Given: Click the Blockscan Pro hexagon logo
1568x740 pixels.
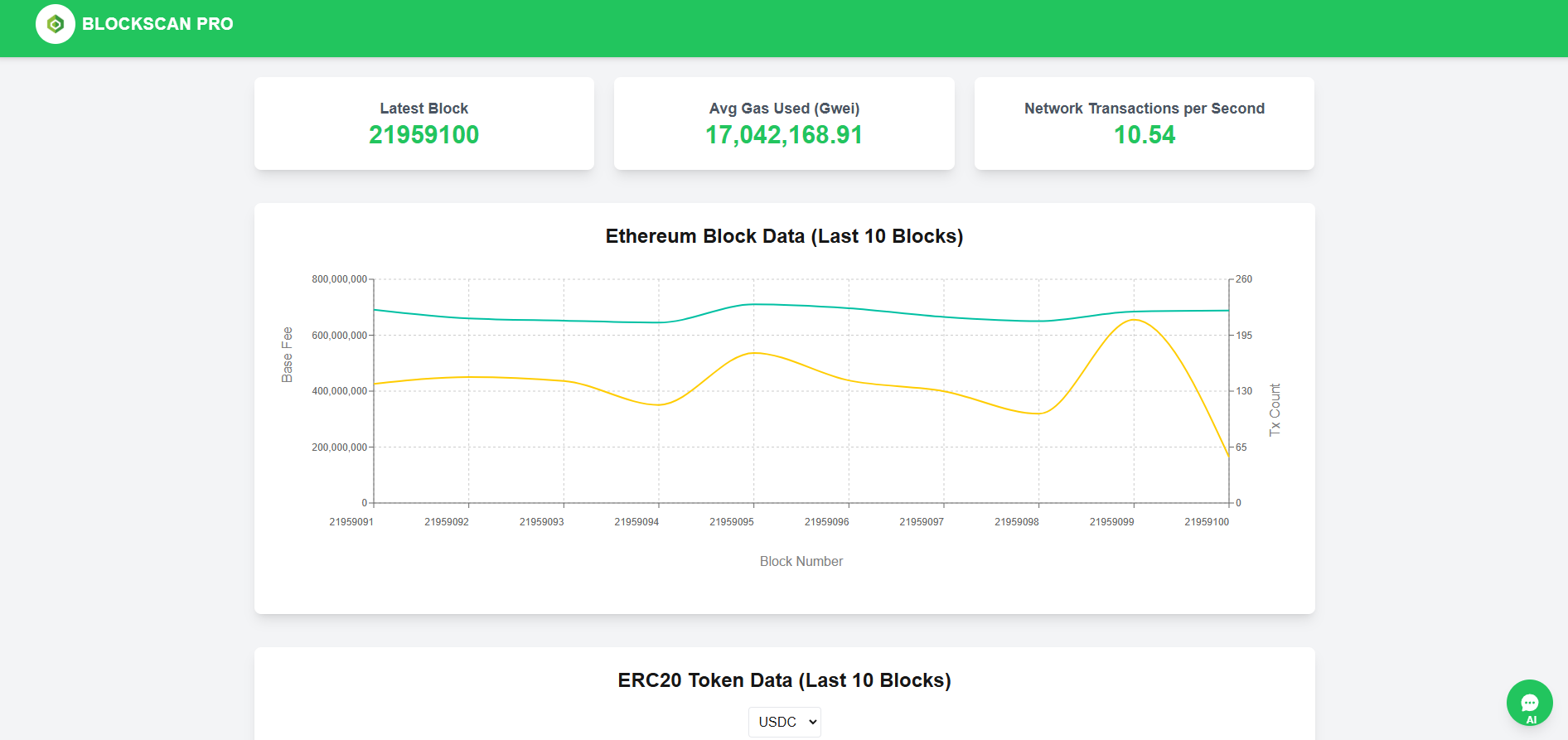Looking at the screenshot, I should pos(55,24).
